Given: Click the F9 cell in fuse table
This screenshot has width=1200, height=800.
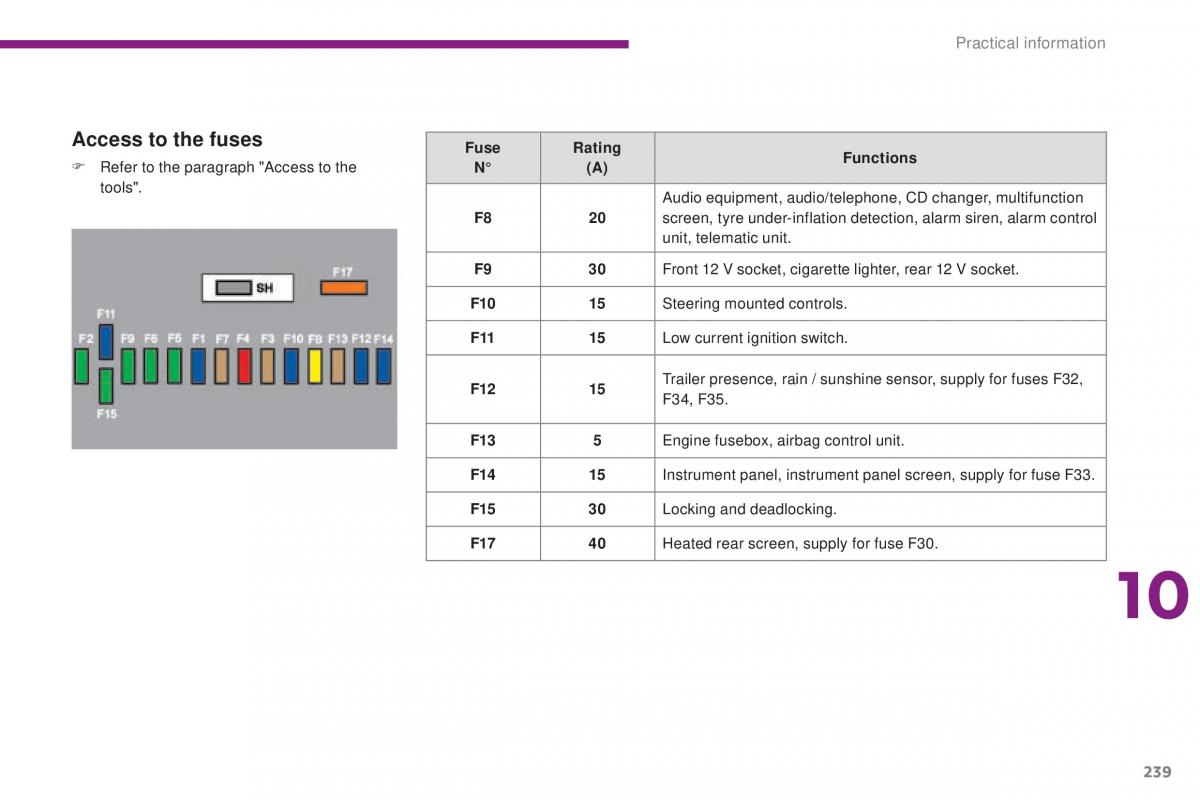Looking at the screenshot, I should (x=483, y=269).
